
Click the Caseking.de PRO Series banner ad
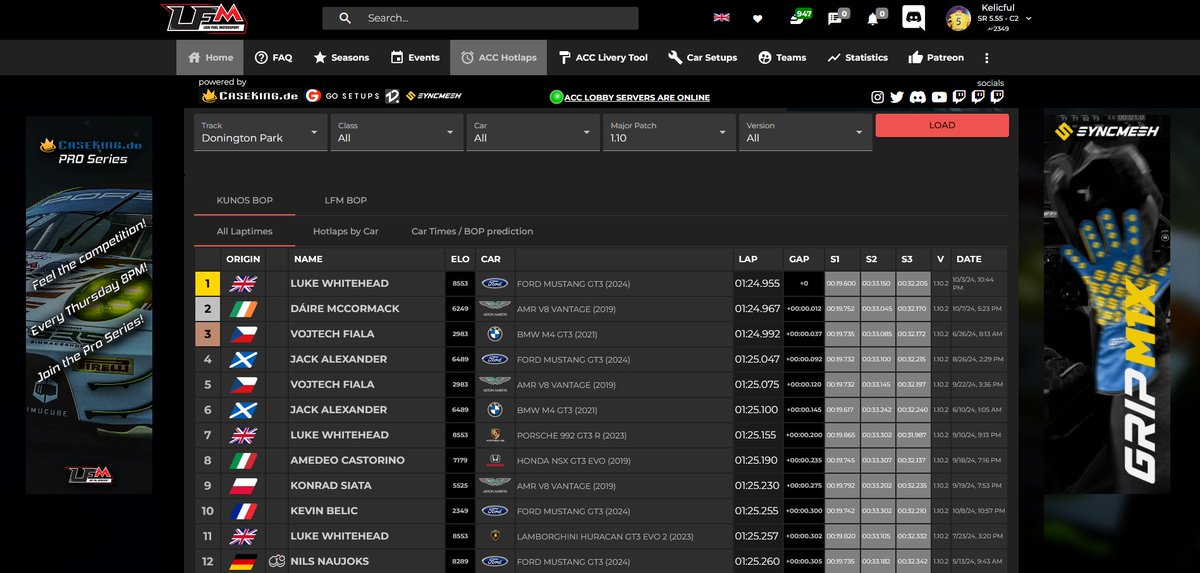[91, 305]
